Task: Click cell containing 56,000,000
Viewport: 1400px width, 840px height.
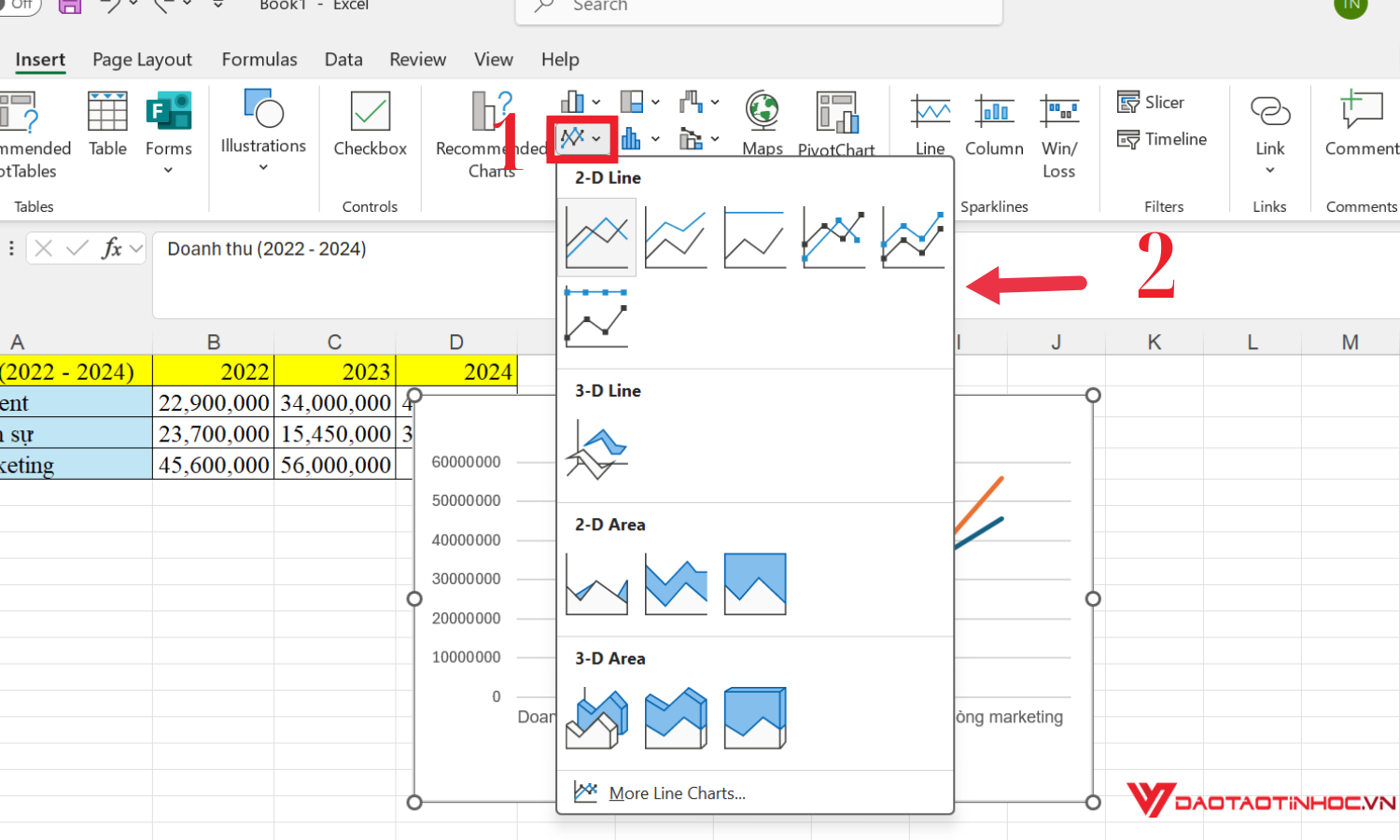Action: 335,465
